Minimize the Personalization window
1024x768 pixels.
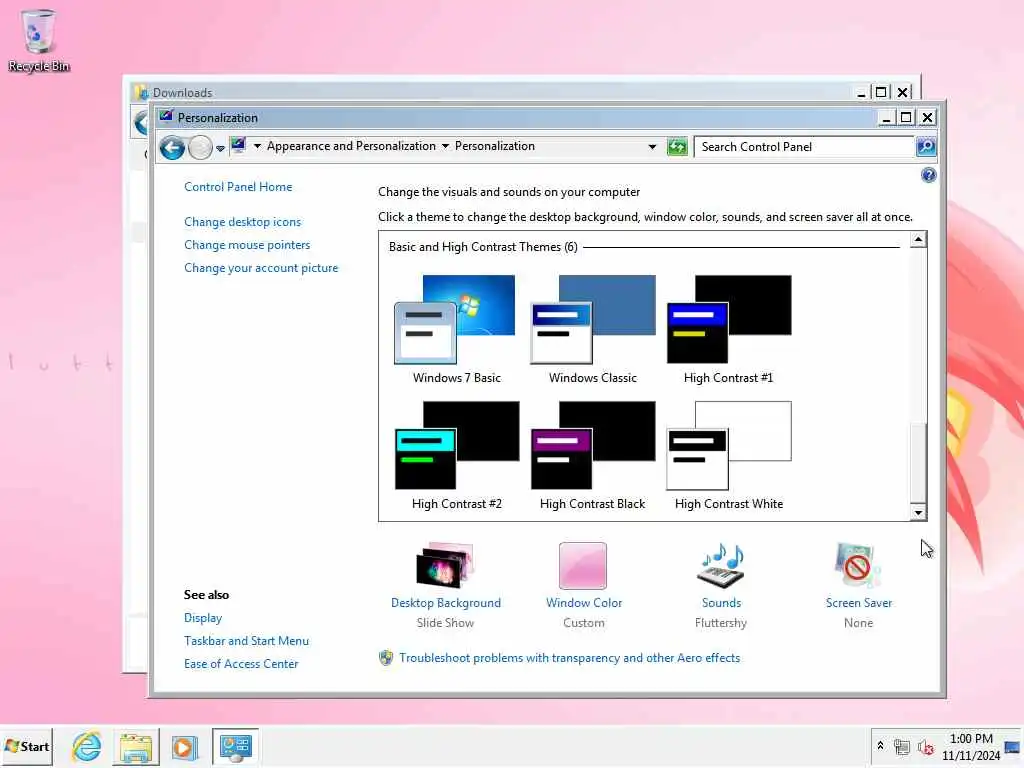coord(886,118)
